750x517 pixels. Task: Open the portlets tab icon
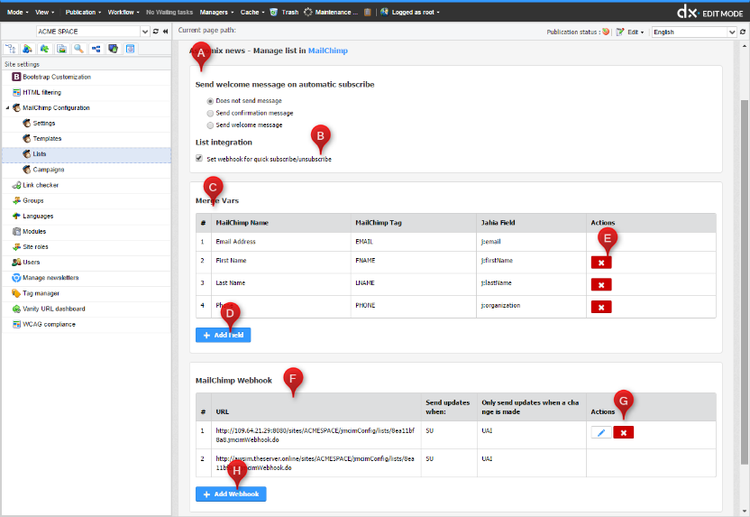(x=113, y=49)
